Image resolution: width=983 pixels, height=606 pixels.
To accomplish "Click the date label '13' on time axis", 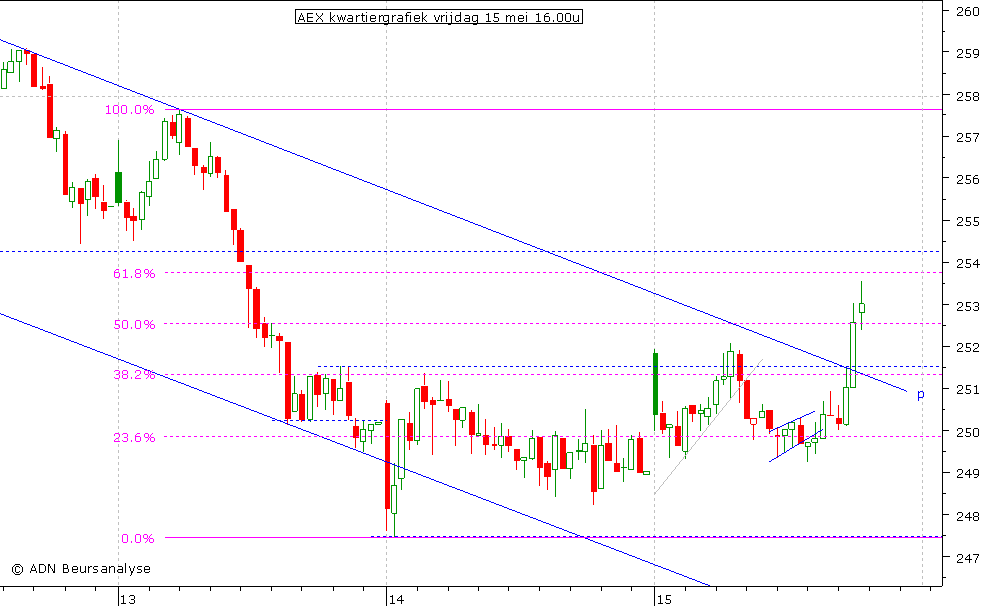I will (128, 600).
